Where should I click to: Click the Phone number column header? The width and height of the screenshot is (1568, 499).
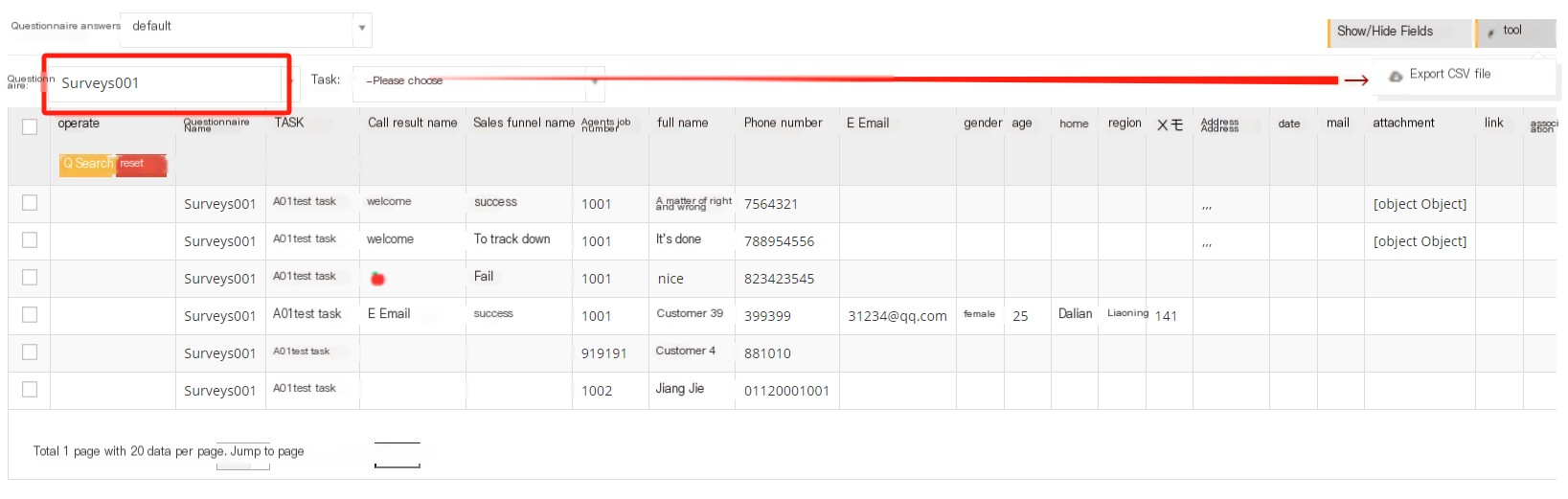783,123
